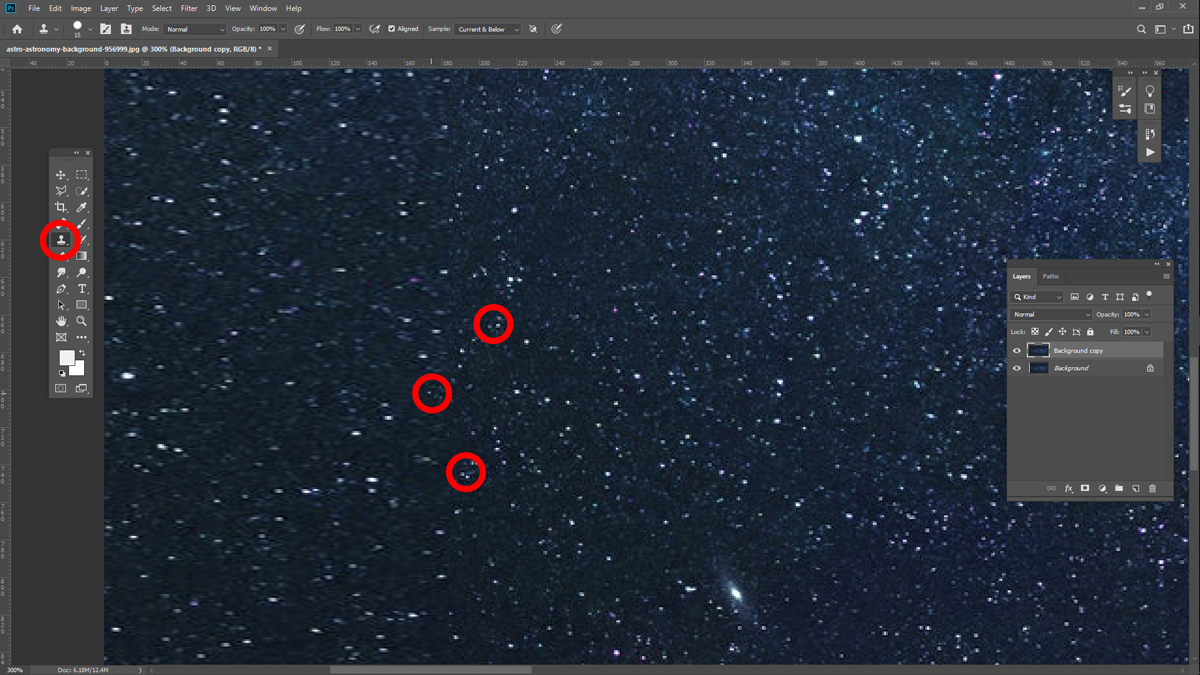Viewport: 1200px width, 675px height.
Task: Select the Zoom magnifier tool
Action: pos(82,321)
